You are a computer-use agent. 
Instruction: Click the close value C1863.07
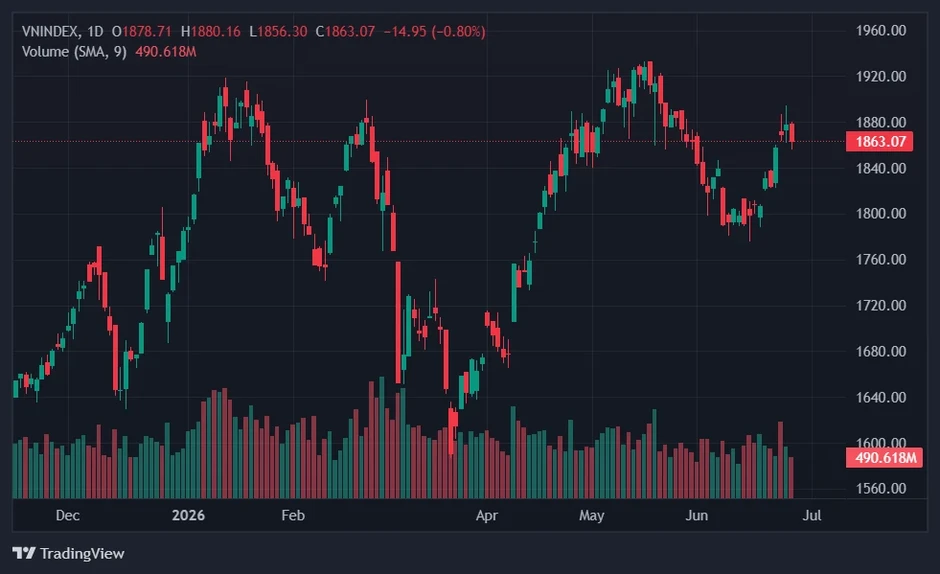click(x=345, y=31)
